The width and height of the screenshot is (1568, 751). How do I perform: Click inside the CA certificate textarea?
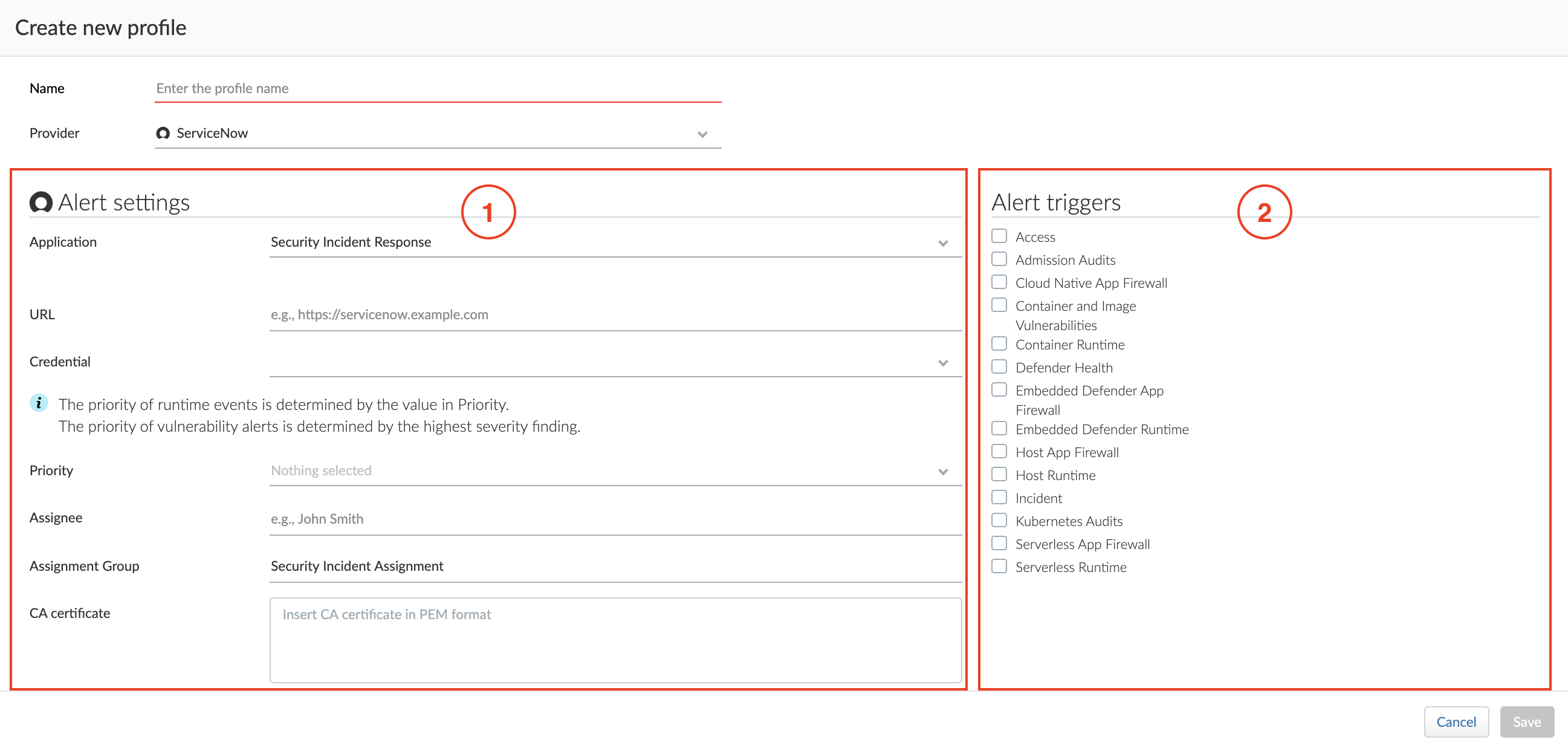(615, 640)
